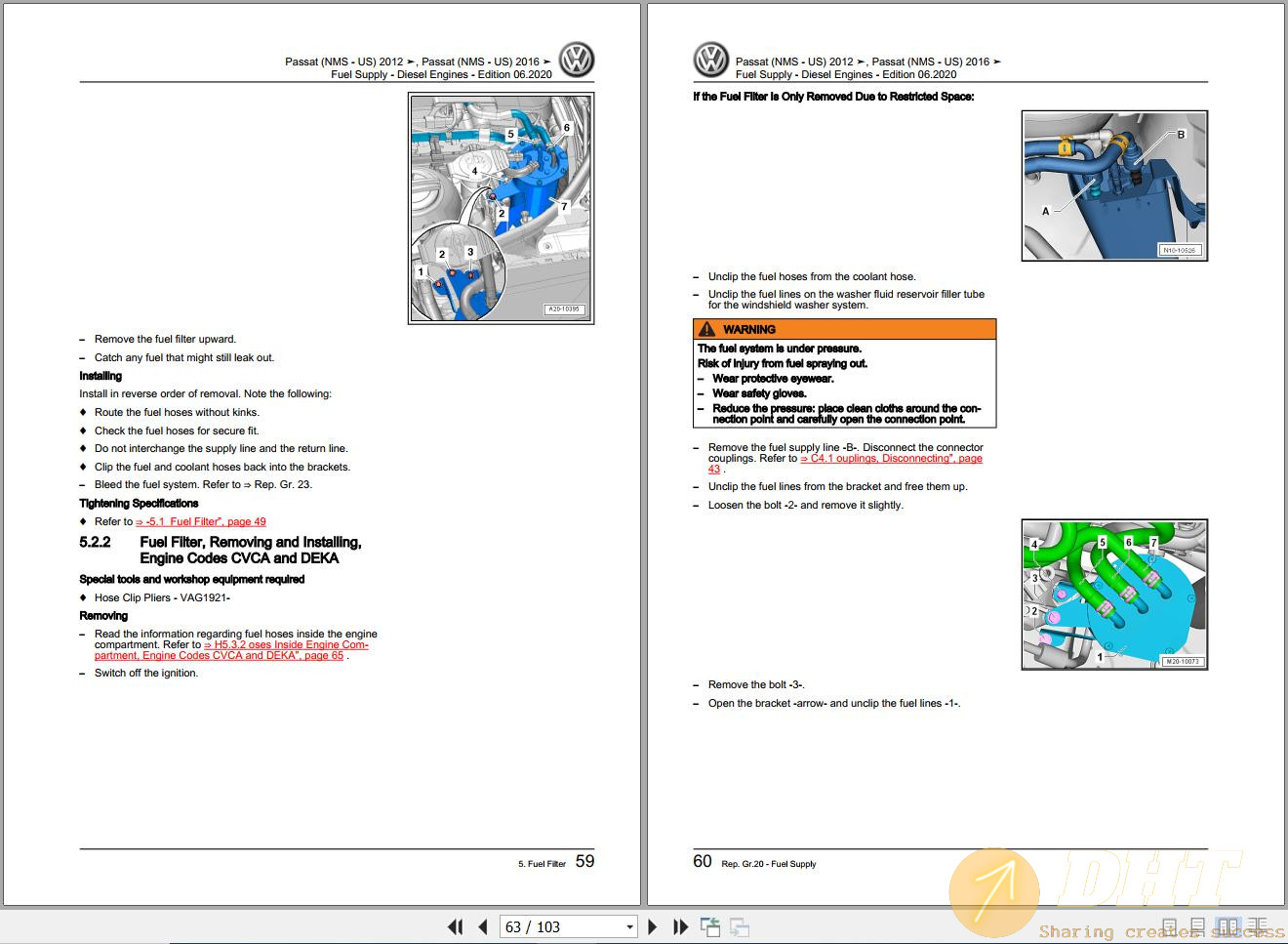Click 'Check the fuel hoses for secure fit.'
This screenshot has height=944, width=1288.
coord(177,431)
